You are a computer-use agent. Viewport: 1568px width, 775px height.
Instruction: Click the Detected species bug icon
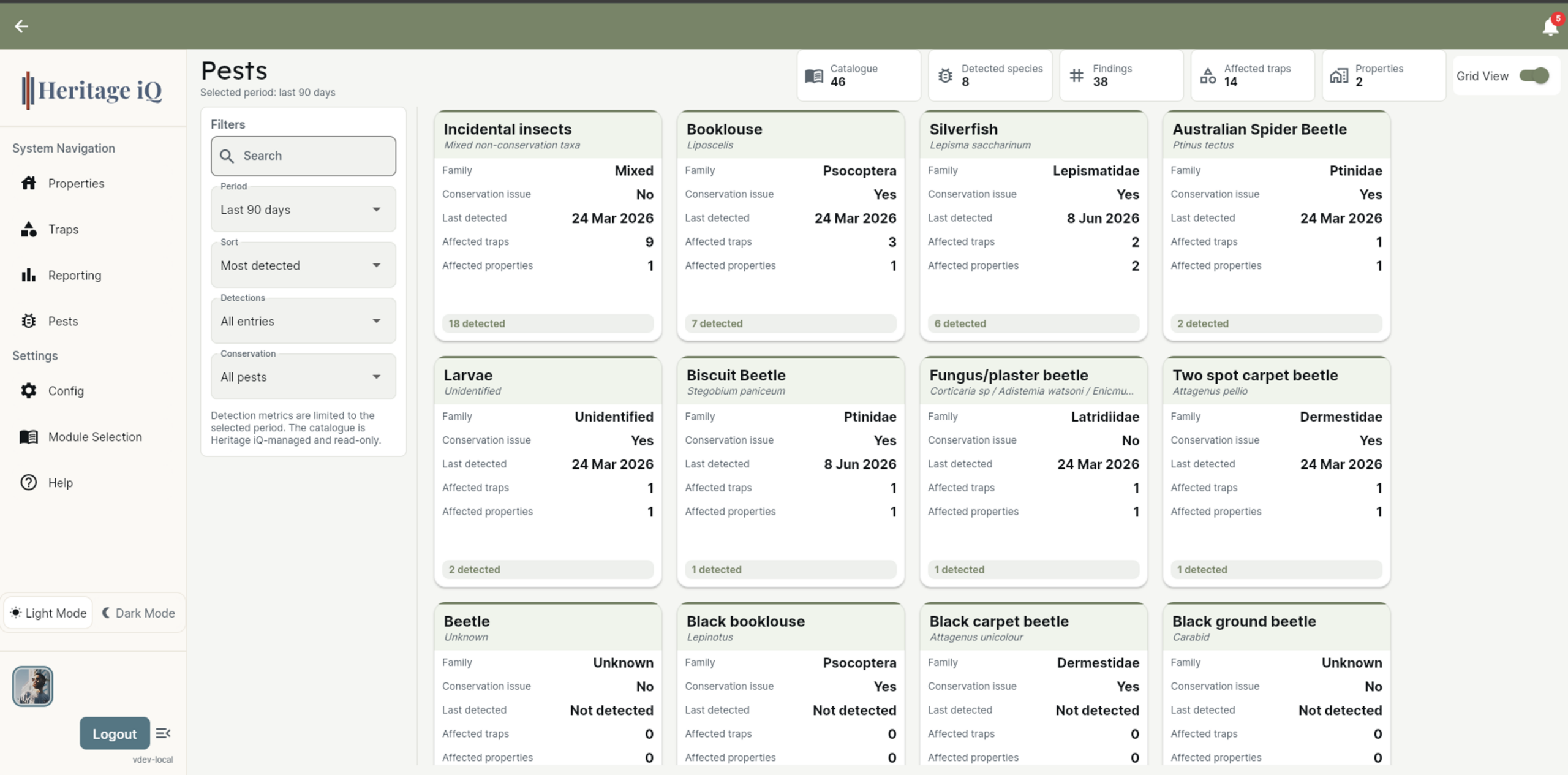pos(945,76)
